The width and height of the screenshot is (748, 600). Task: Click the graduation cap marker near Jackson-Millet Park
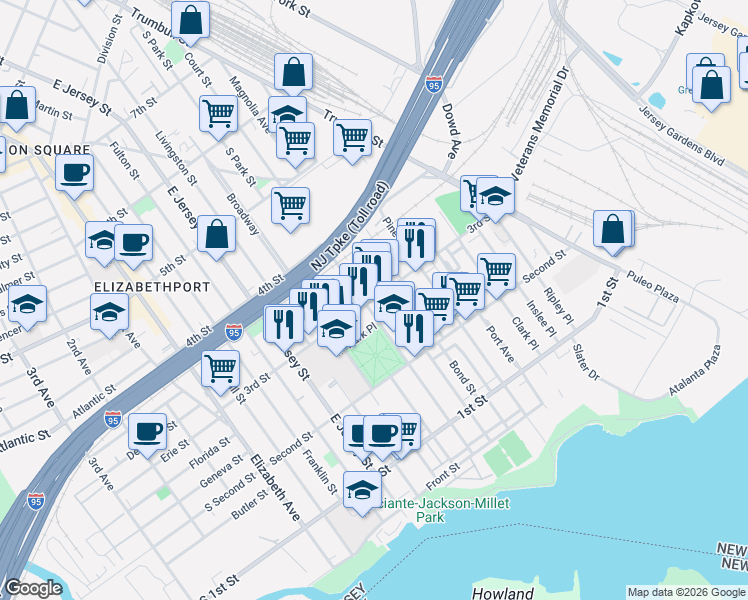point(362,493)
